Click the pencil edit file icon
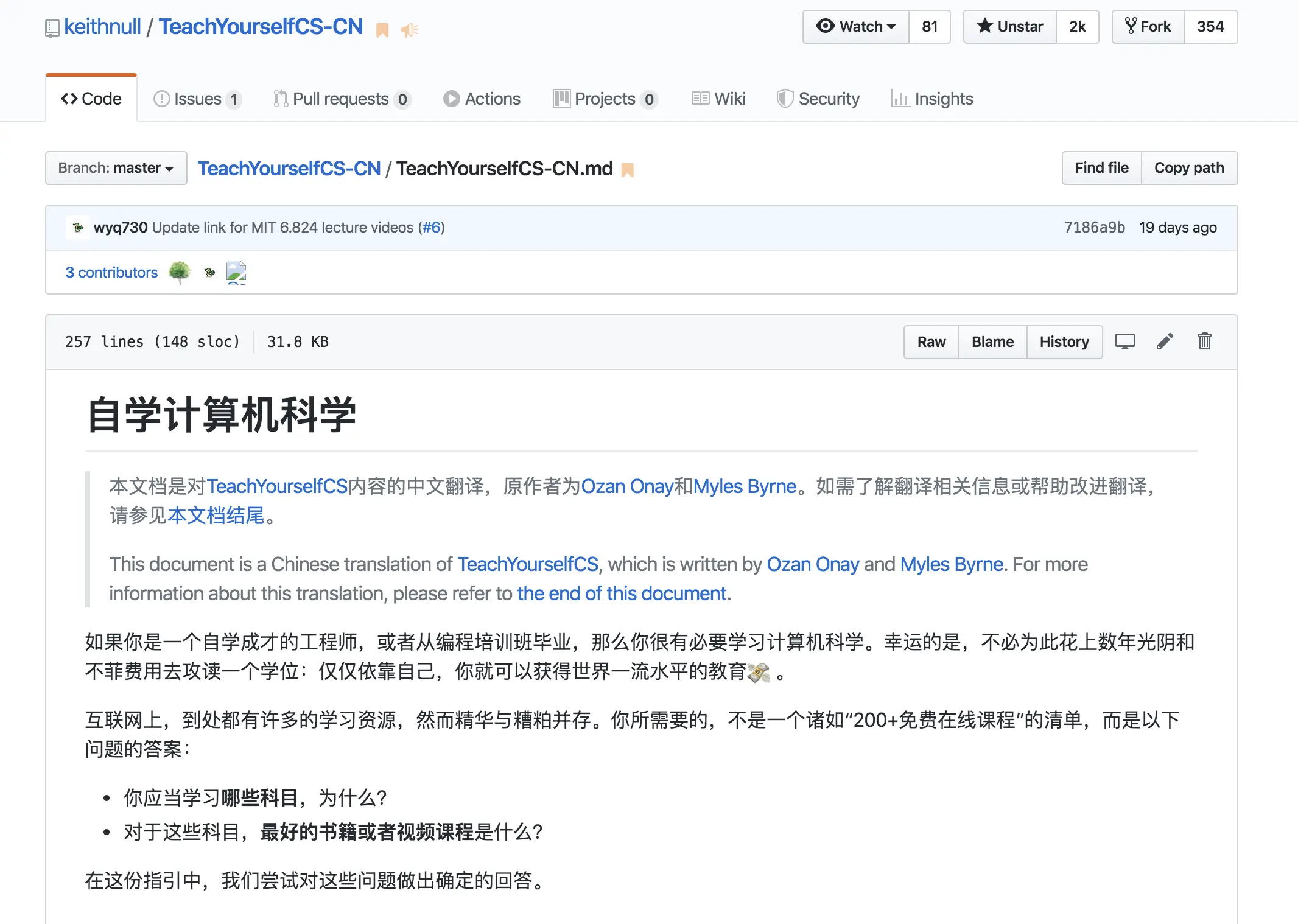Screen dimensions: 1298x924 click(x=1164, y=341)
